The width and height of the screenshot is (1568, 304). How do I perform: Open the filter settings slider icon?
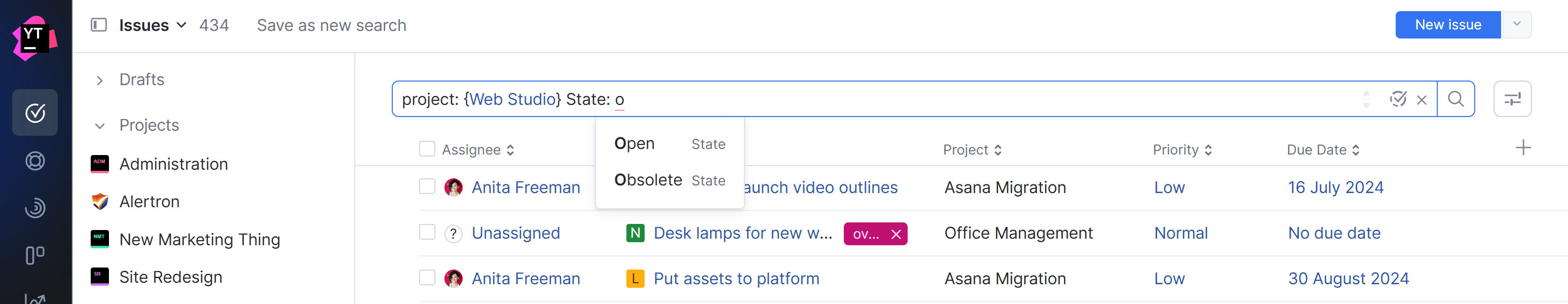tap(1512, 98)
